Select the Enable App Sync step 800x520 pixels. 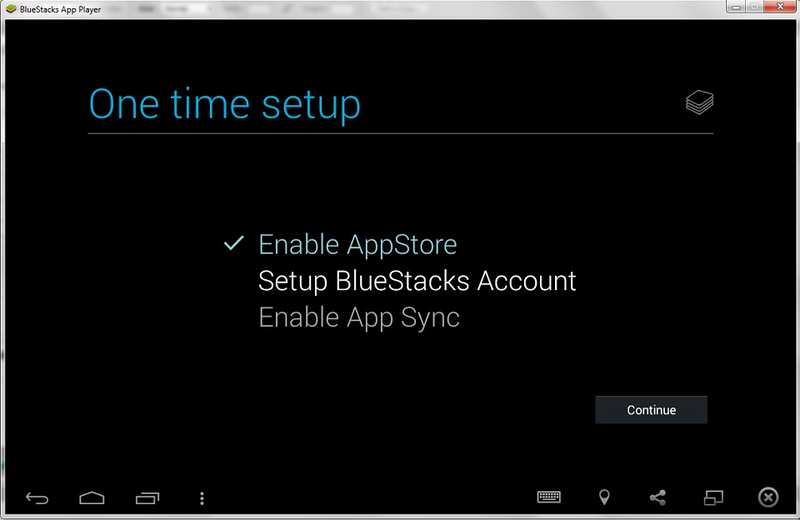click(x=359, y=318)
